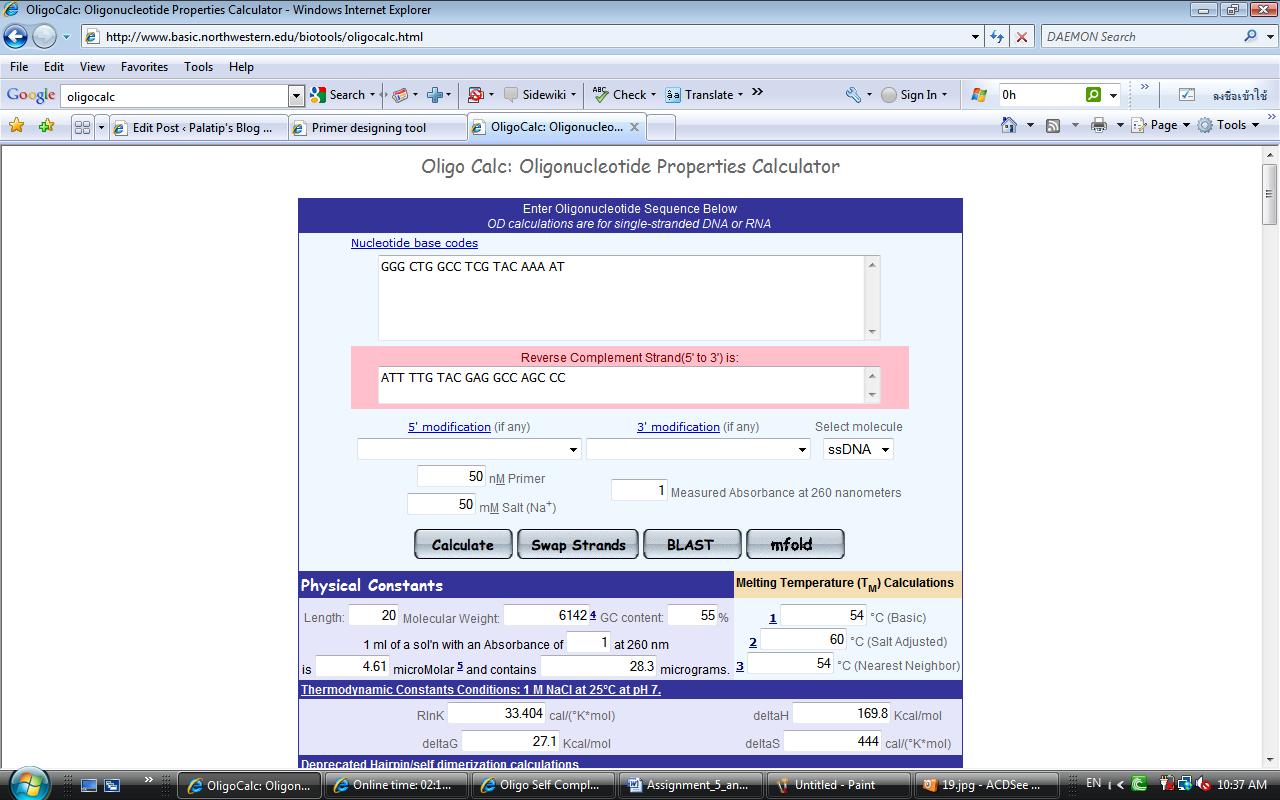The image size is (1280, 800).
Task: Open the Quick Tabs list dropdown arrow
Action: click(101, 127)
